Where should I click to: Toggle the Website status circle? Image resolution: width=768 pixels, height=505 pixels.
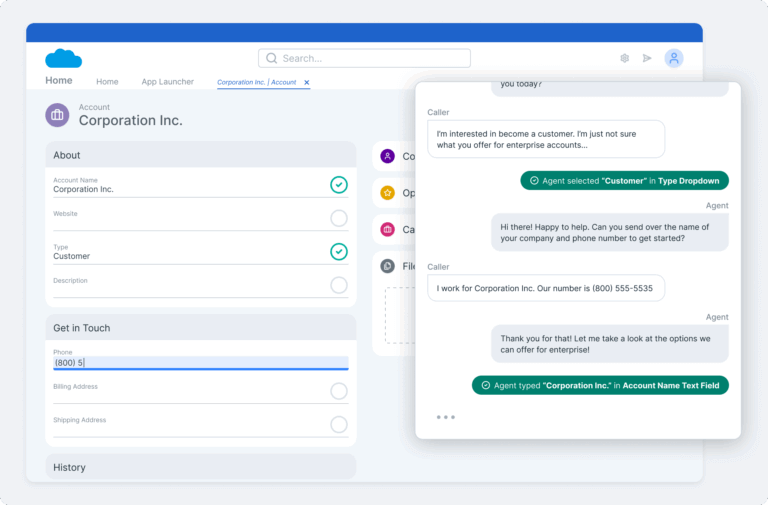click(x=339, y=218)
